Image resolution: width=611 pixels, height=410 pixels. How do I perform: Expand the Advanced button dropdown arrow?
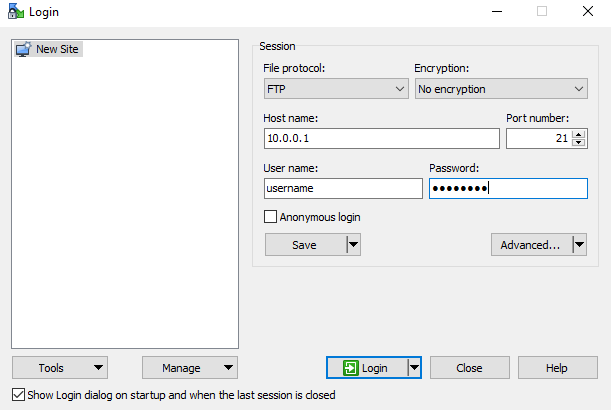point(579,245)
